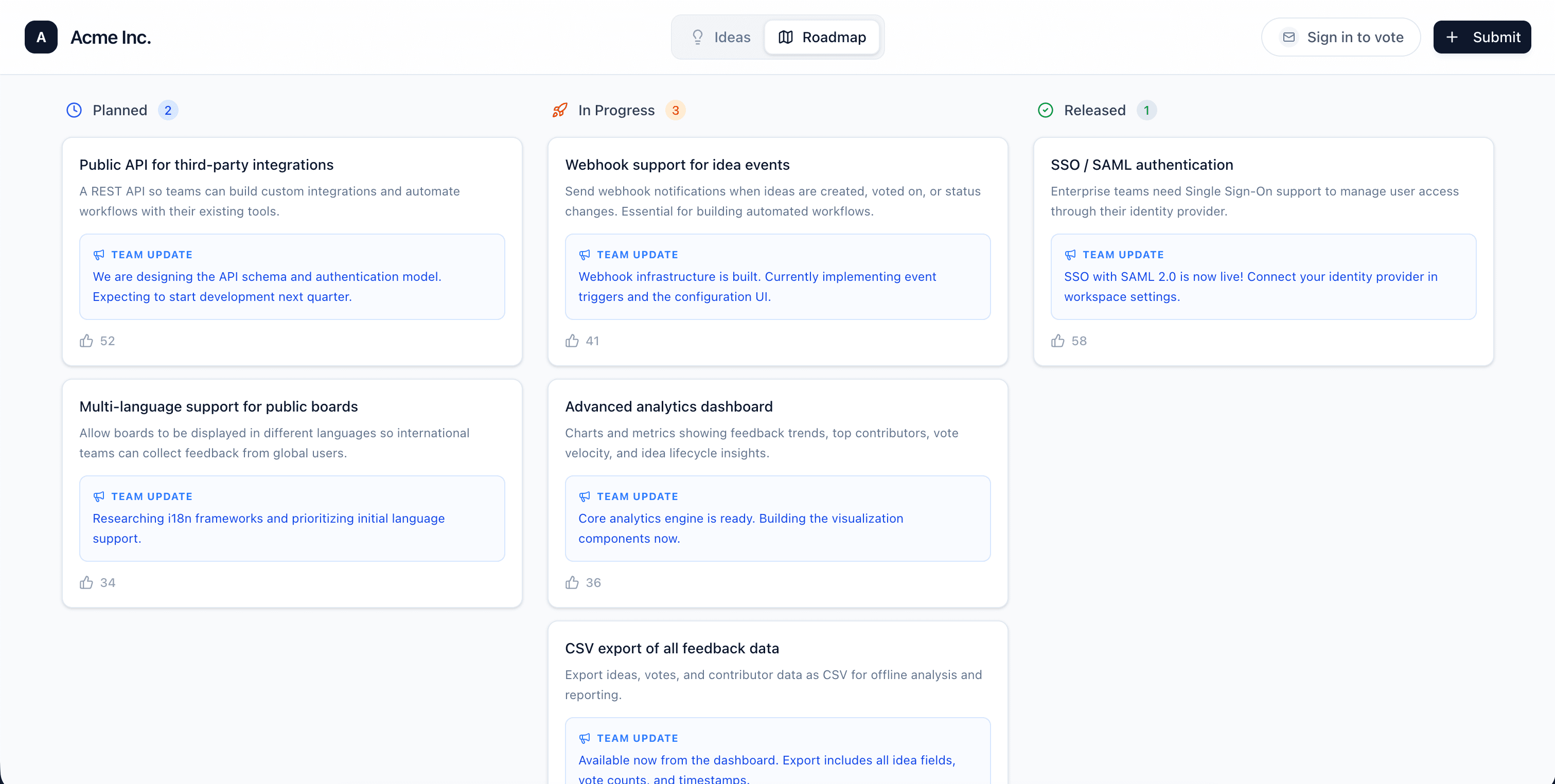Click the Released count badge 1
The height and width of the screenshot is (784, 1555).
[x=1146, y=111]
